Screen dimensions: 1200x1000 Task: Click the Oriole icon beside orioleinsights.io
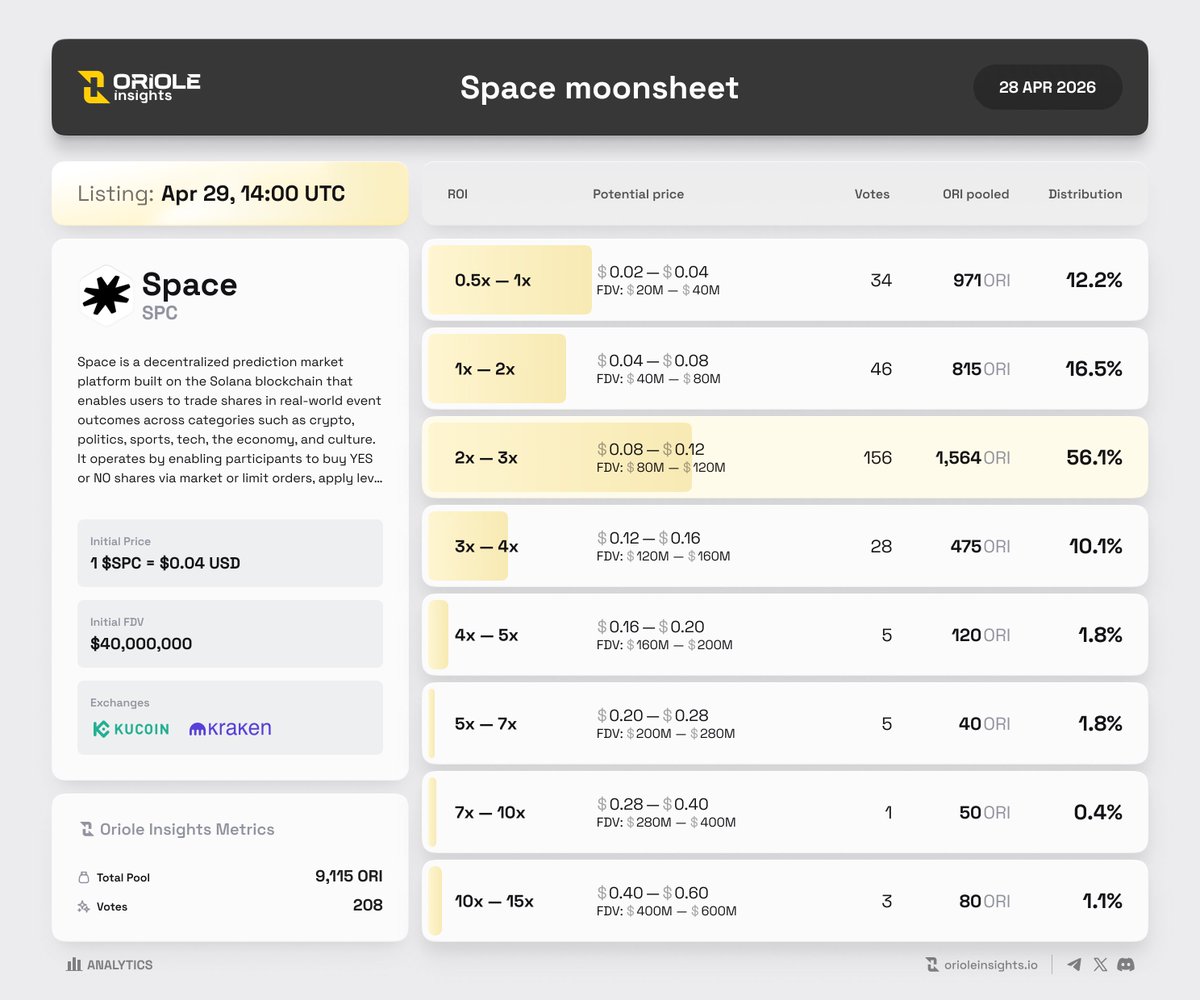click(933, 965)
